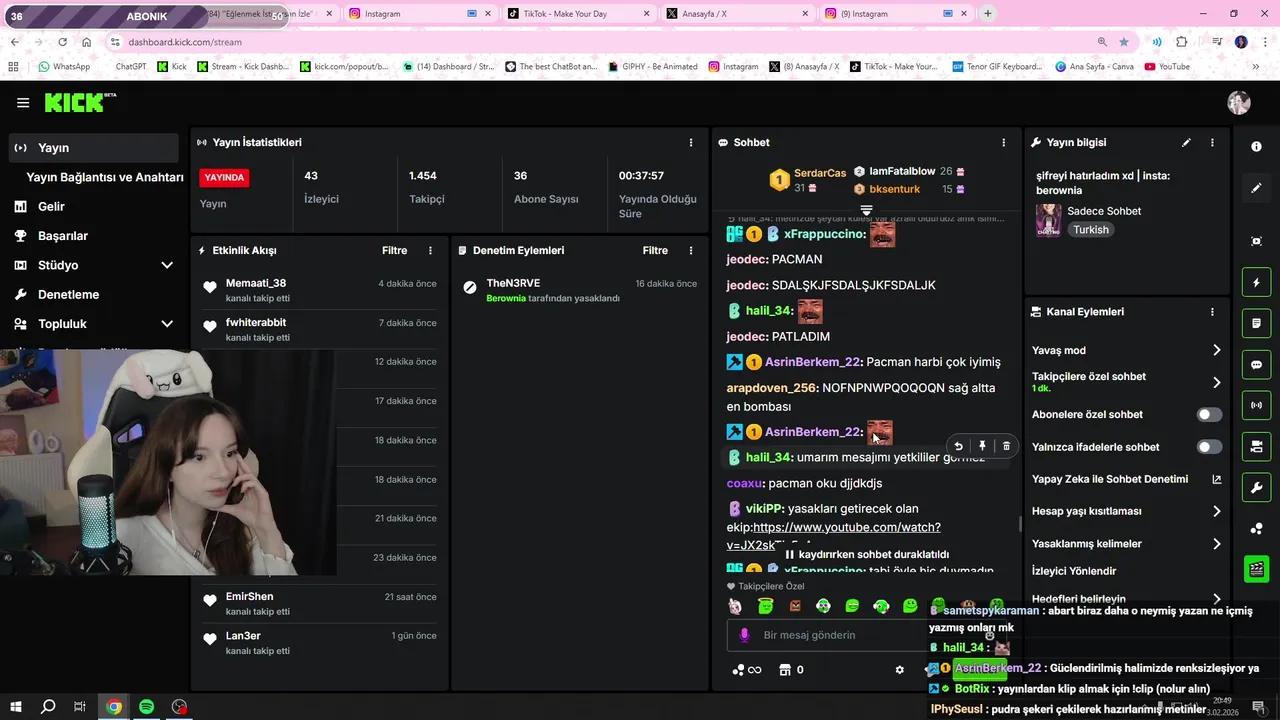Delete the hovered chat message
Screen dimensions: 1280x720
tap(1006, 446)
